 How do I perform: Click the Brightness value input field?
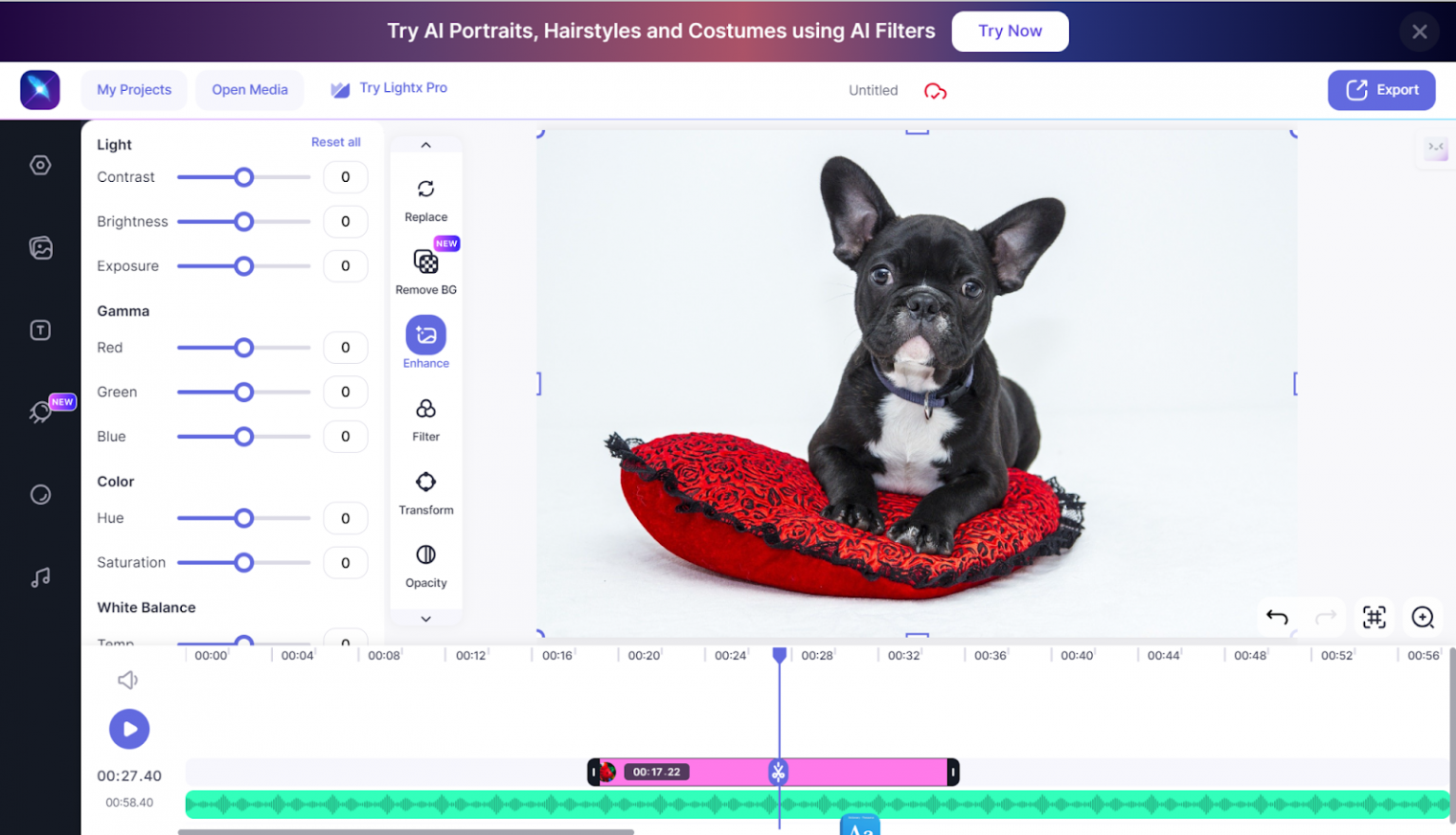click(345, 222)
